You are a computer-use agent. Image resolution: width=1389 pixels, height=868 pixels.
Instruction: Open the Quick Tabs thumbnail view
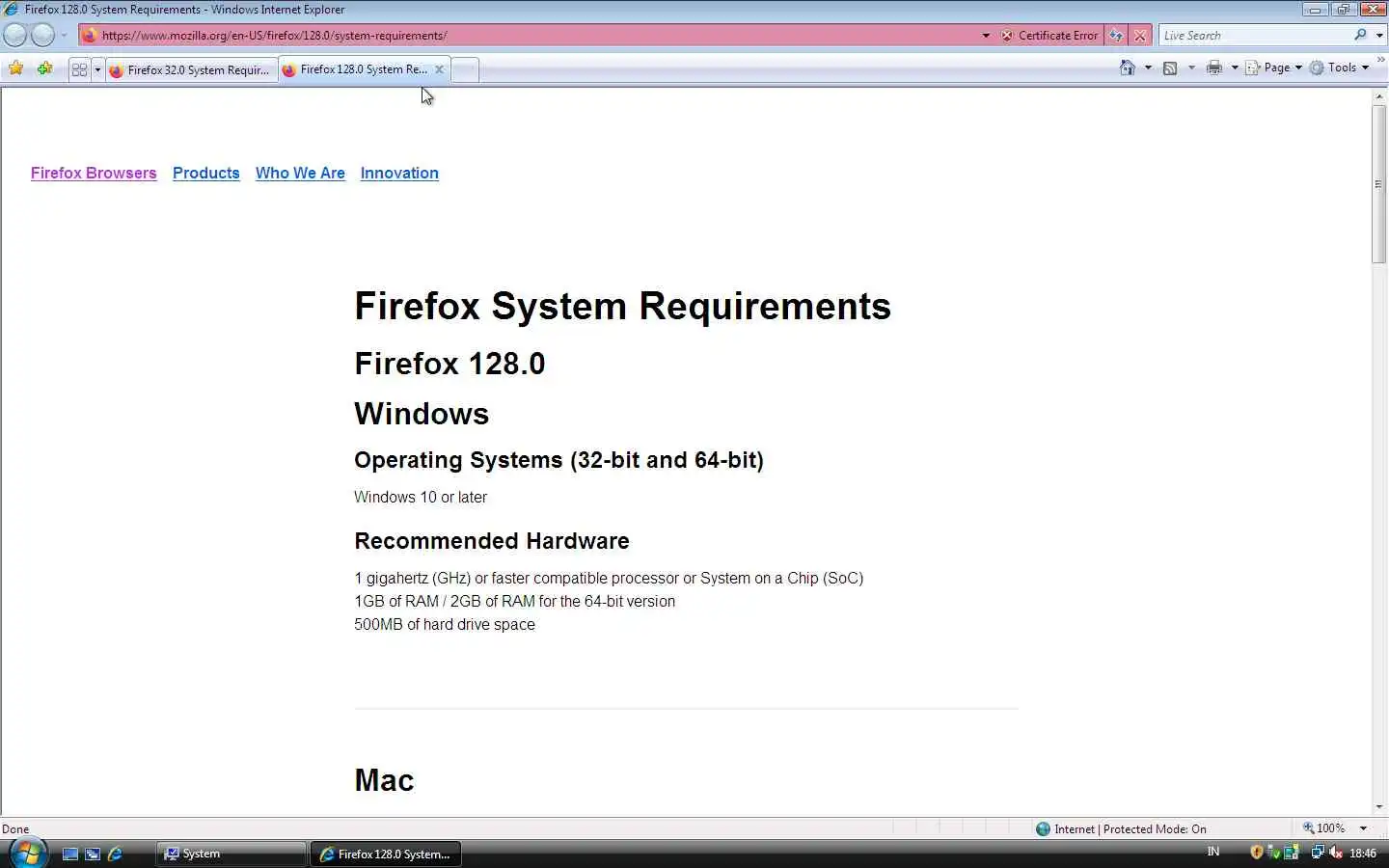pos(80,69)
